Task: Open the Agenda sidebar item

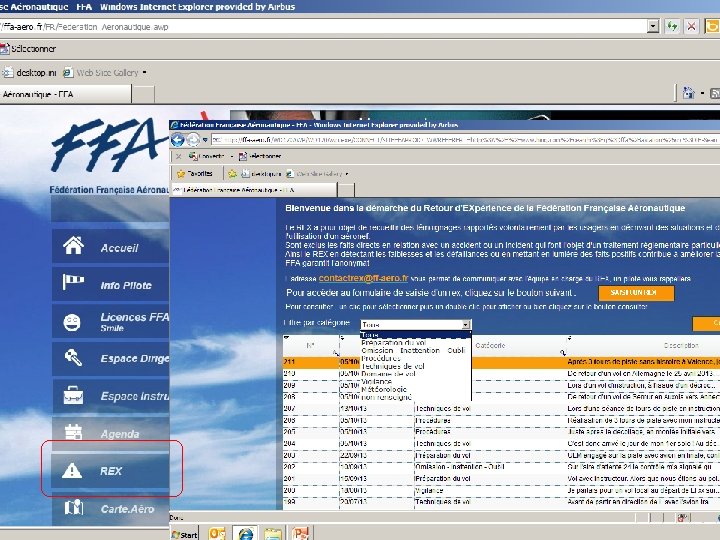Action: [x=111, y=433]
